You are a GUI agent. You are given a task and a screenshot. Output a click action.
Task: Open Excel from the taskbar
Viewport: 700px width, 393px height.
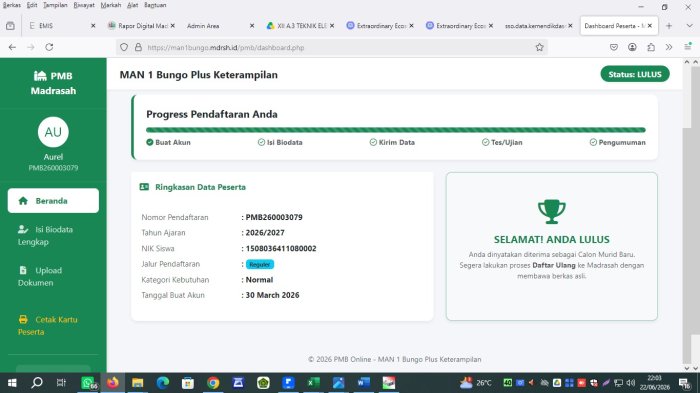click(x=313, y=383)
